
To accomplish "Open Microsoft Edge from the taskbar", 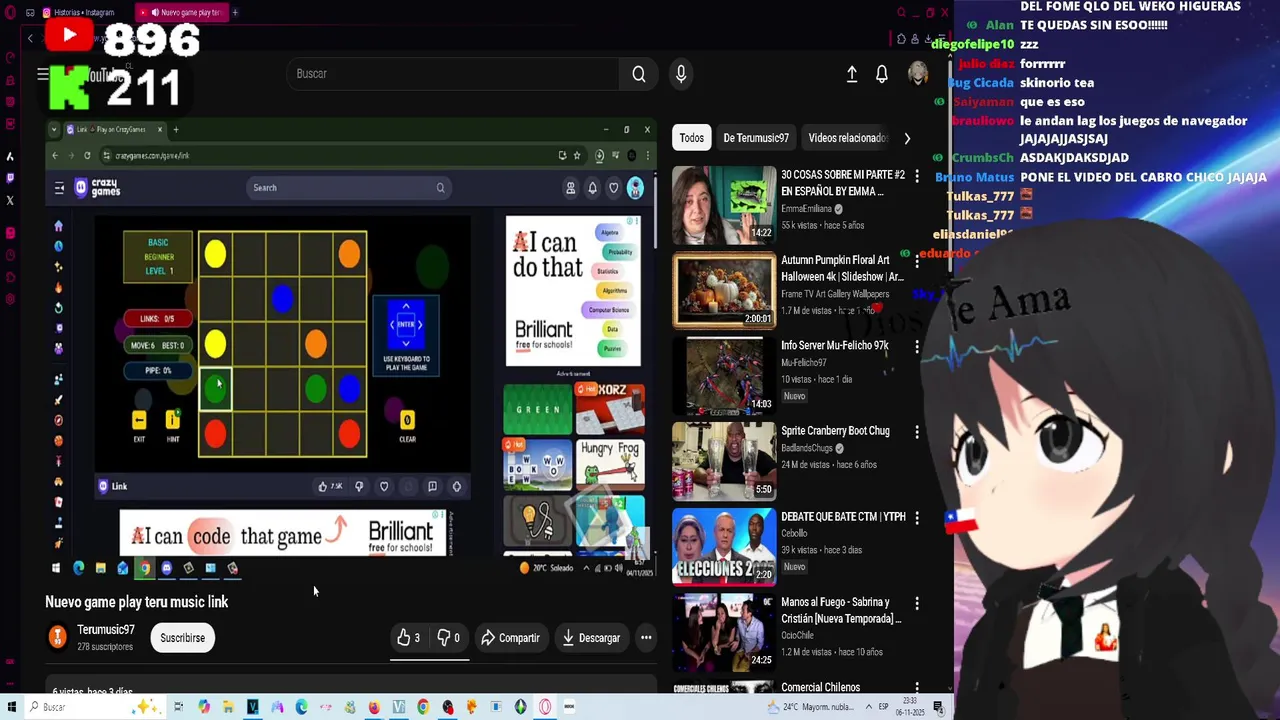I will coord(301,707).
